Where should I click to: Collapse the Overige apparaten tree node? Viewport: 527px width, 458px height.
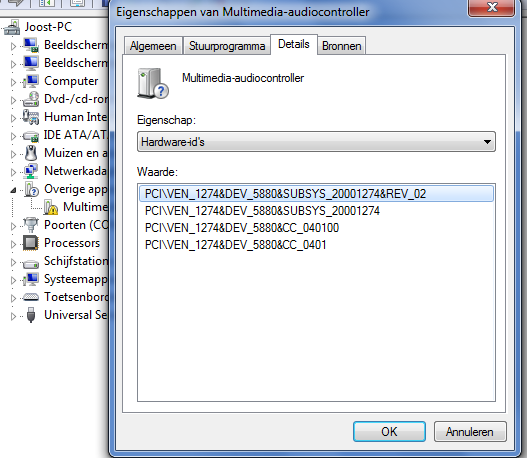pyautogui.click(x=13, y=190)
